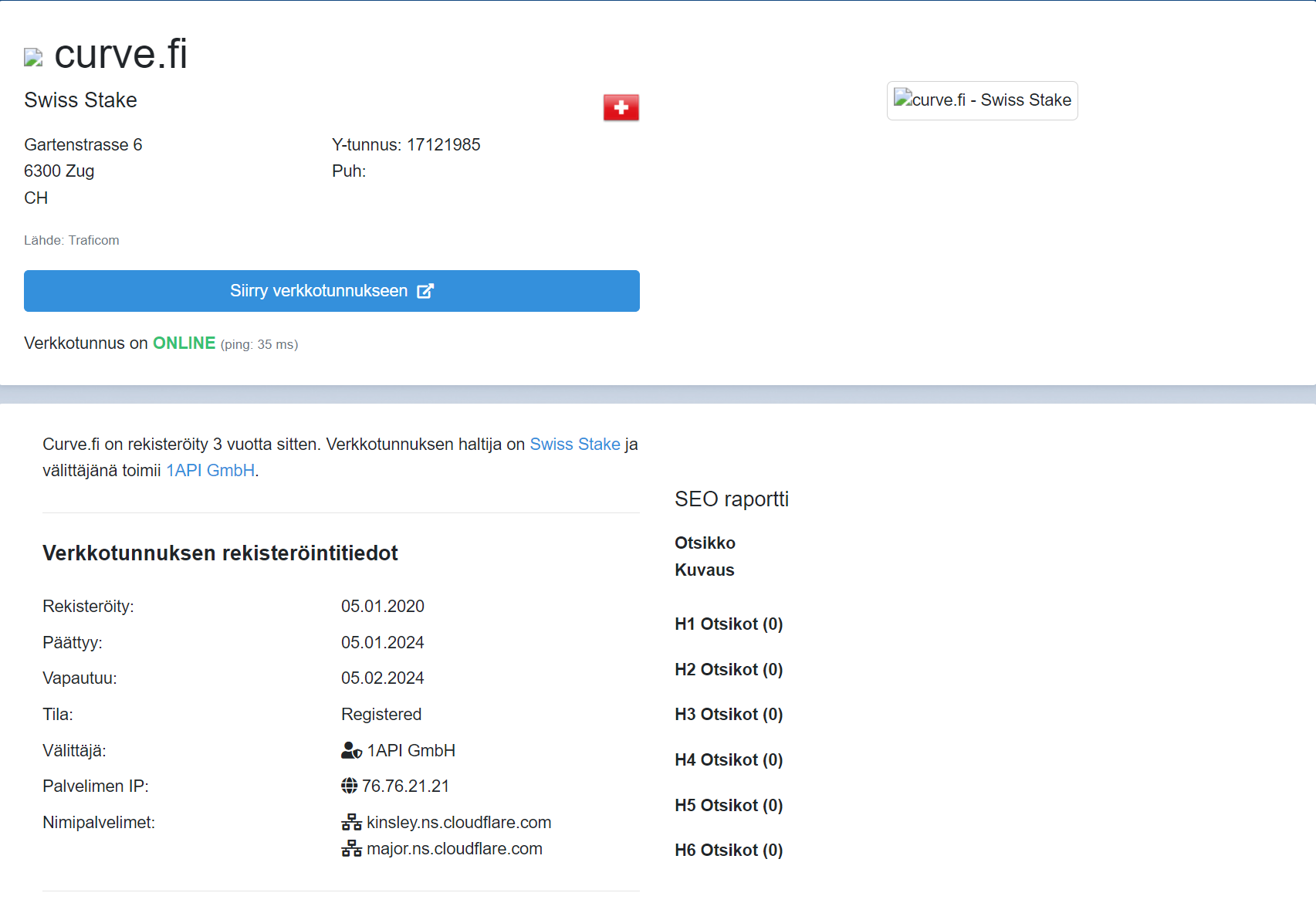Screen dimensions: 1316x903
Task: Click network icon beside major.ns.cloudflare.com
Action: click(351, 848)
